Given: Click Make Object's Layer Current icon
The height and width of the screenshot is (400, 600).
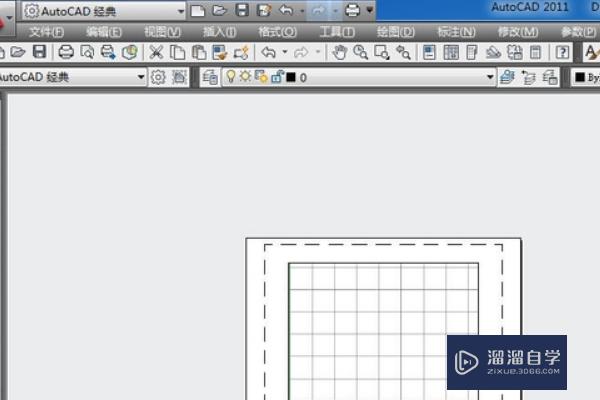Looking at the screenshot, I should (x=507, y=77).
